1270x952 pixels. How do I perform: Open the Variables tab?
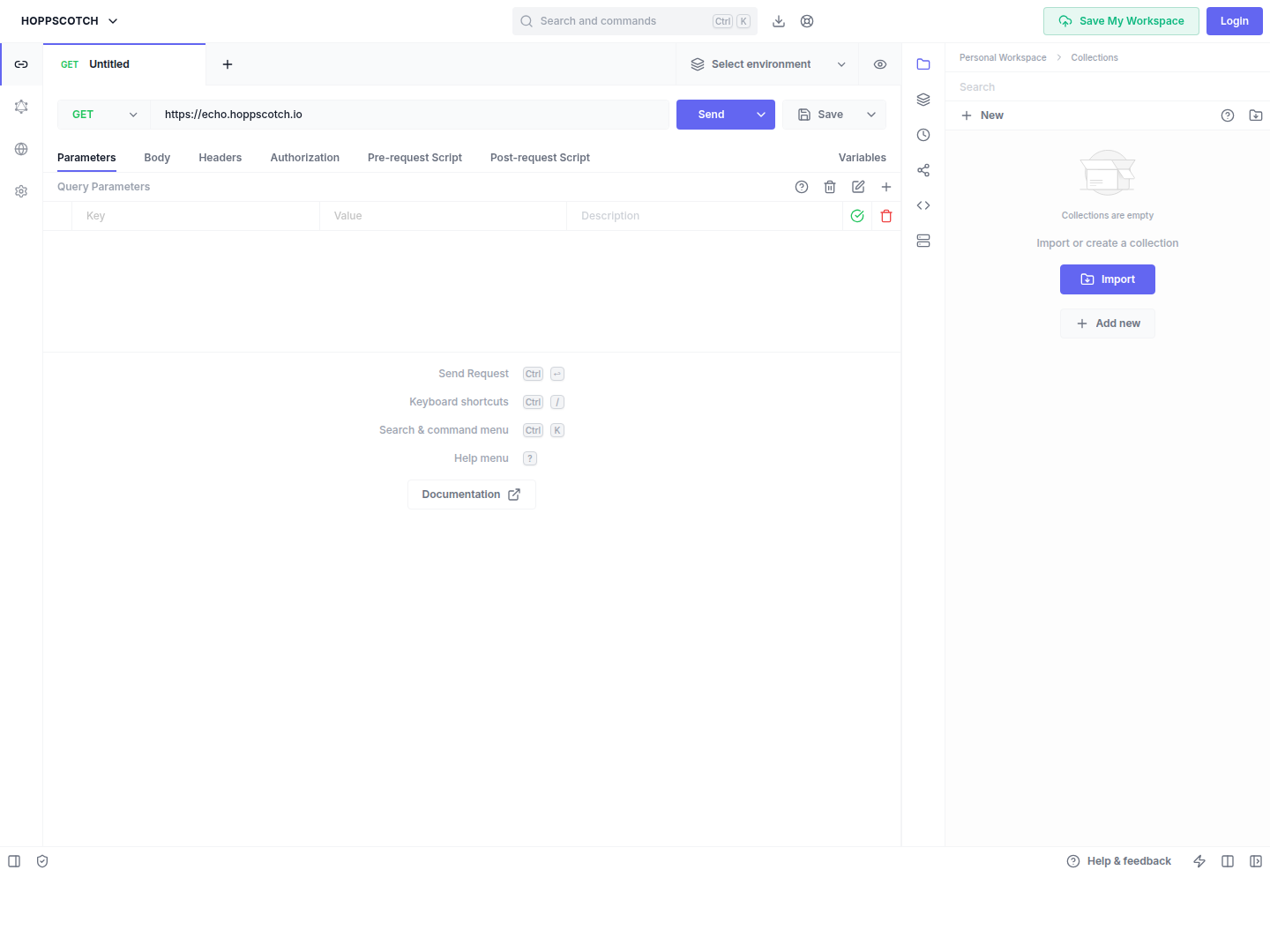click(863, 158)
